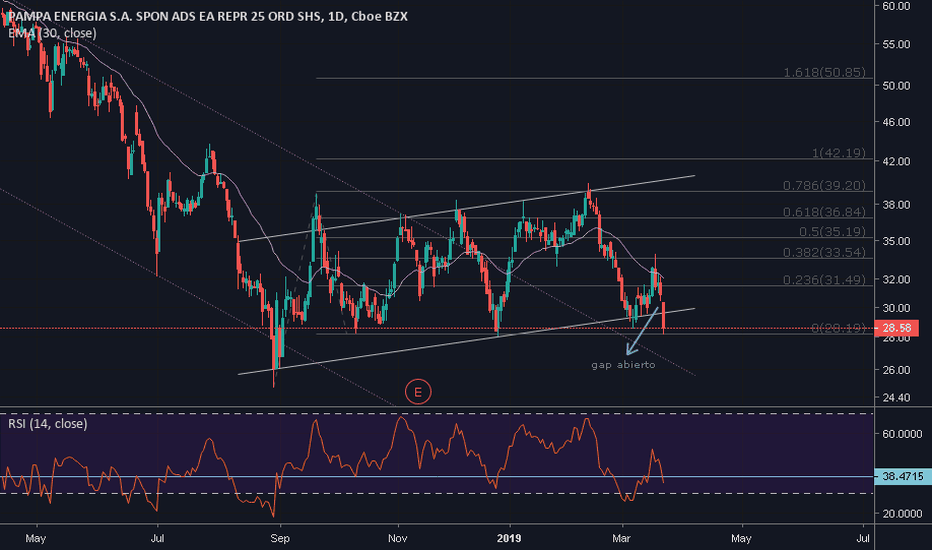The height and width of the screenshot is (550, 932).
Task: Click the 'Sep' time axis label
Action: point(280,538)
